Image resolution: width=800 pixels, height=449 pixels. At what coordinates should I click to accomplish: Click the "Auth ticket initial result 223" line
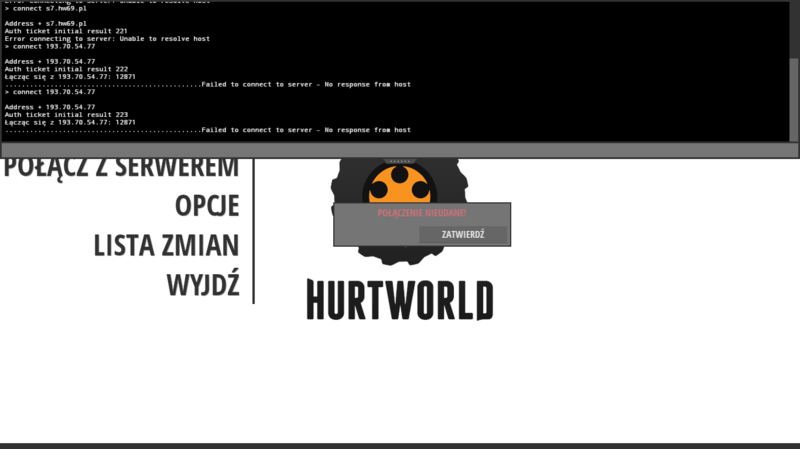[x=66, y=115]
